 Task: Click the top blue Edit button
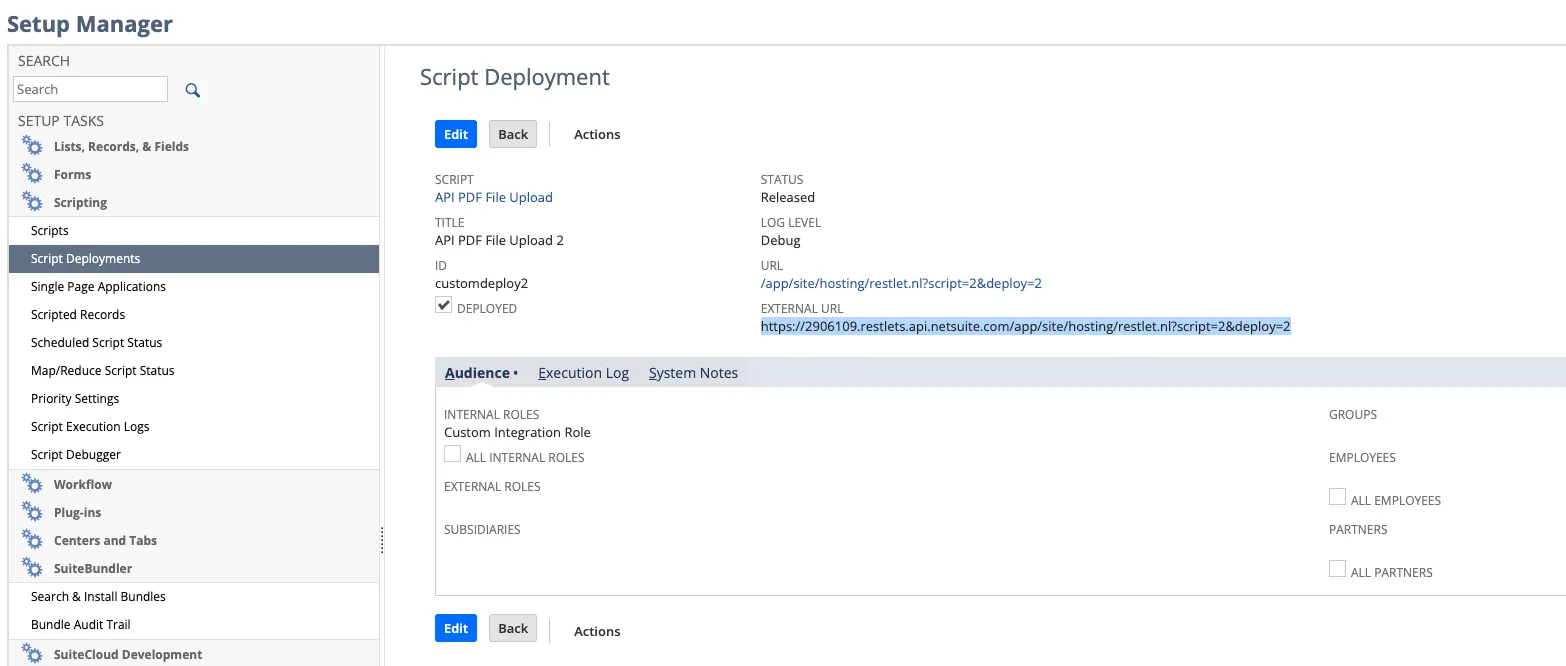coord(456,134)
